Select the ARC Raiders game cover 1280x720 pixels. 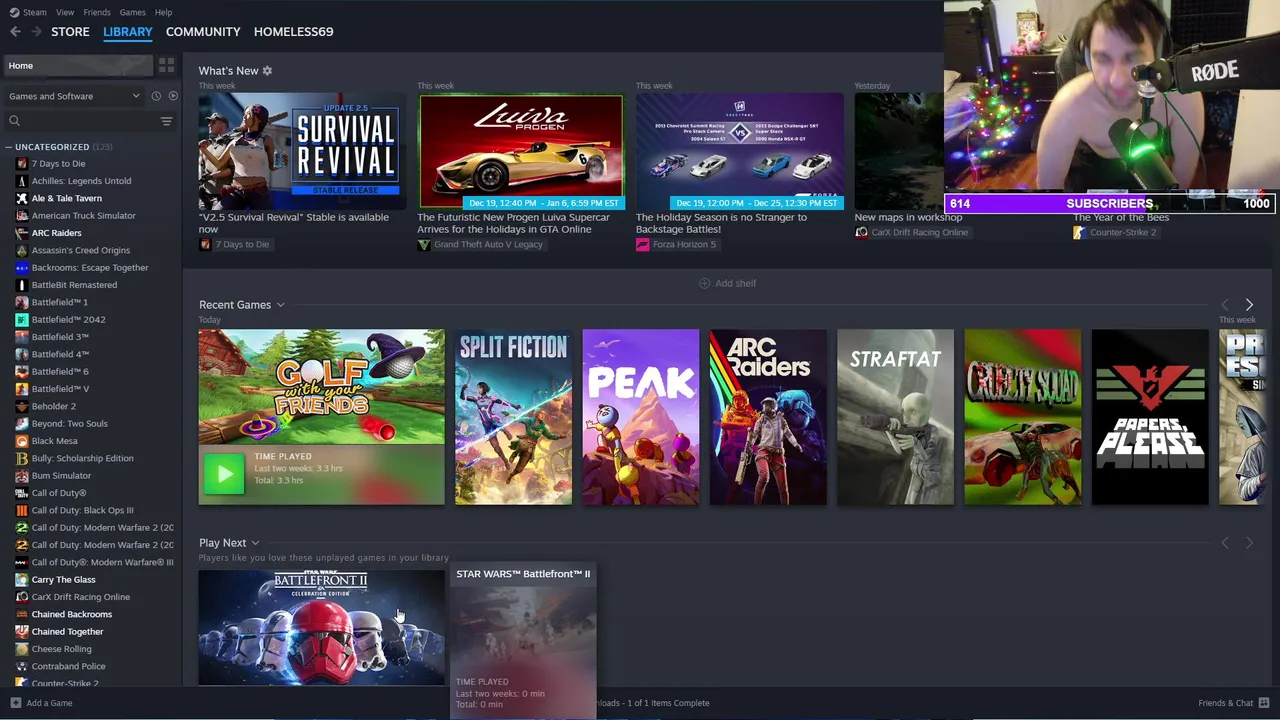point(768,417)
